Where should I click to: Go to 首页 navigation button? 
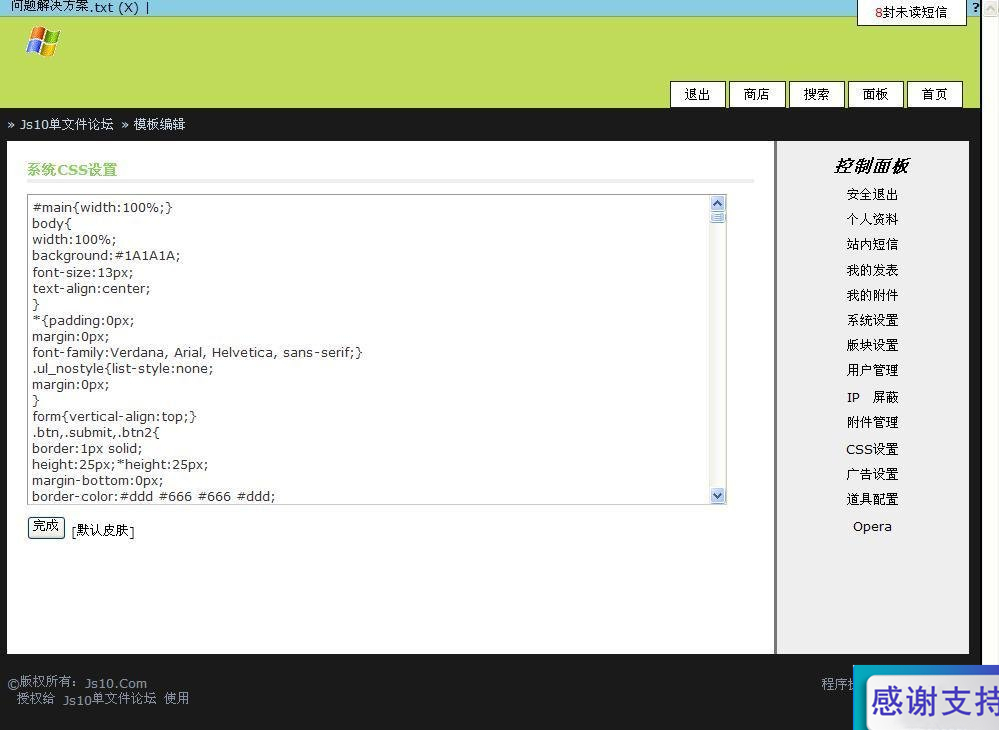coord(934,94)
